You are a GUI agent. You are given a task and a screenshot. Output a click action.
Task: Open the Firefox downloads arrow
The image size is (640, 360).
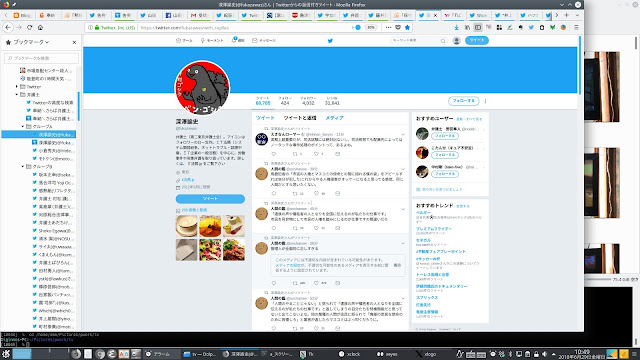coord(456,27)
